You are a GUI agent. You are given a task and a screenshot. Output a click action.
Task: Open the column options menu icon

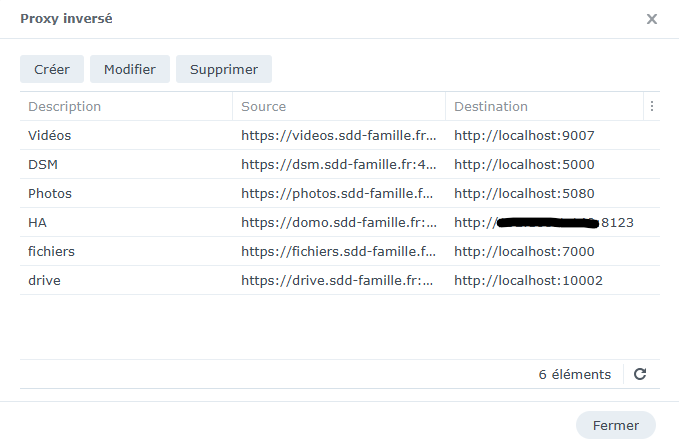click(652, 106)
